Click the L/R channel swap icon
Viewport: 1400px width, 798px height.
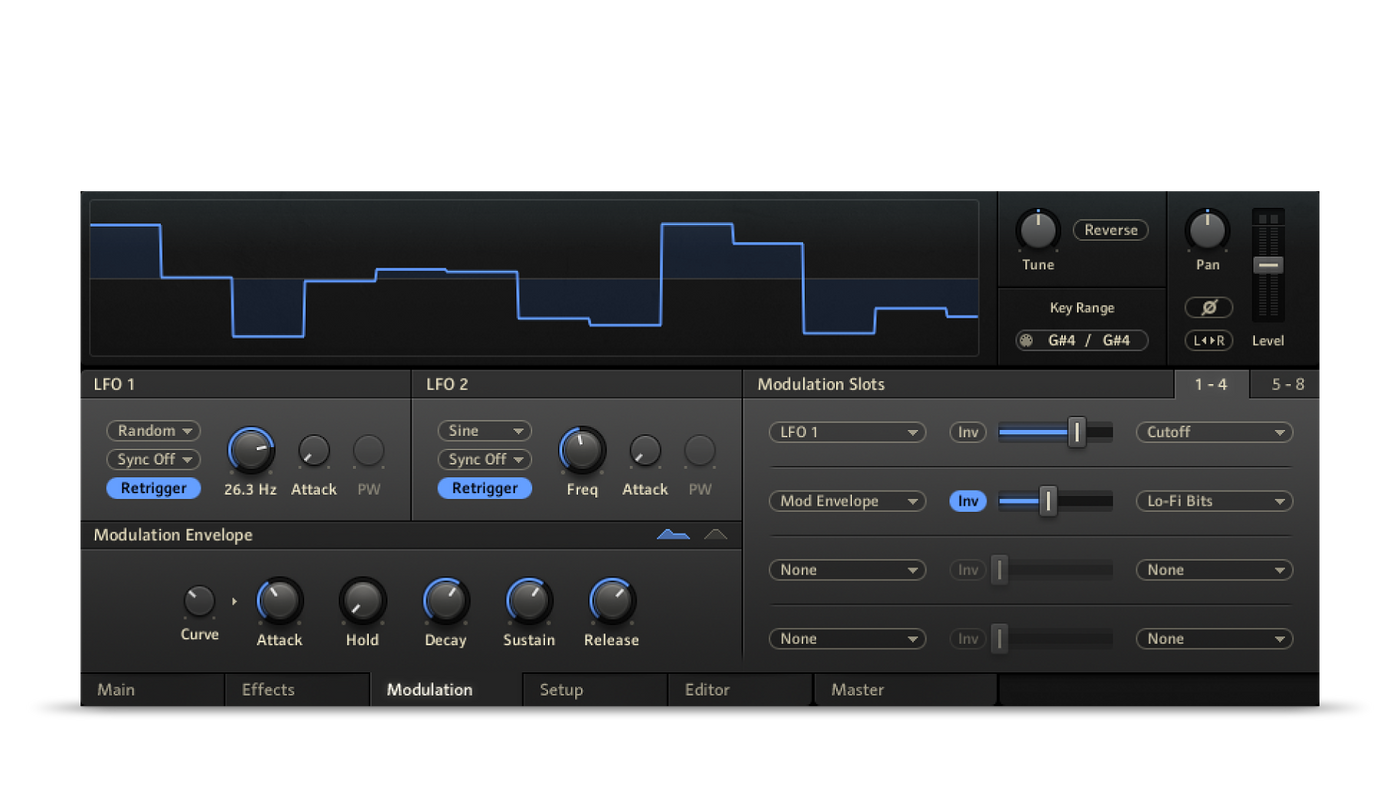tap(1208, 341)
